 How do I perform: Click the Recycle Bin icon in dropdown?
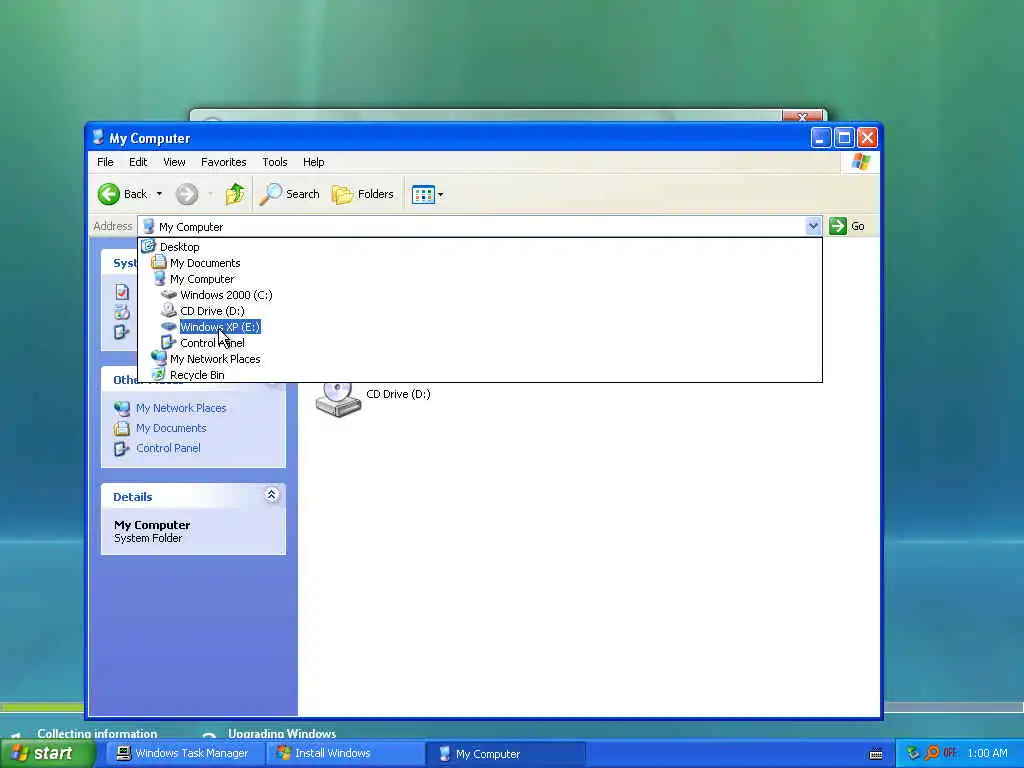(158, 374)
